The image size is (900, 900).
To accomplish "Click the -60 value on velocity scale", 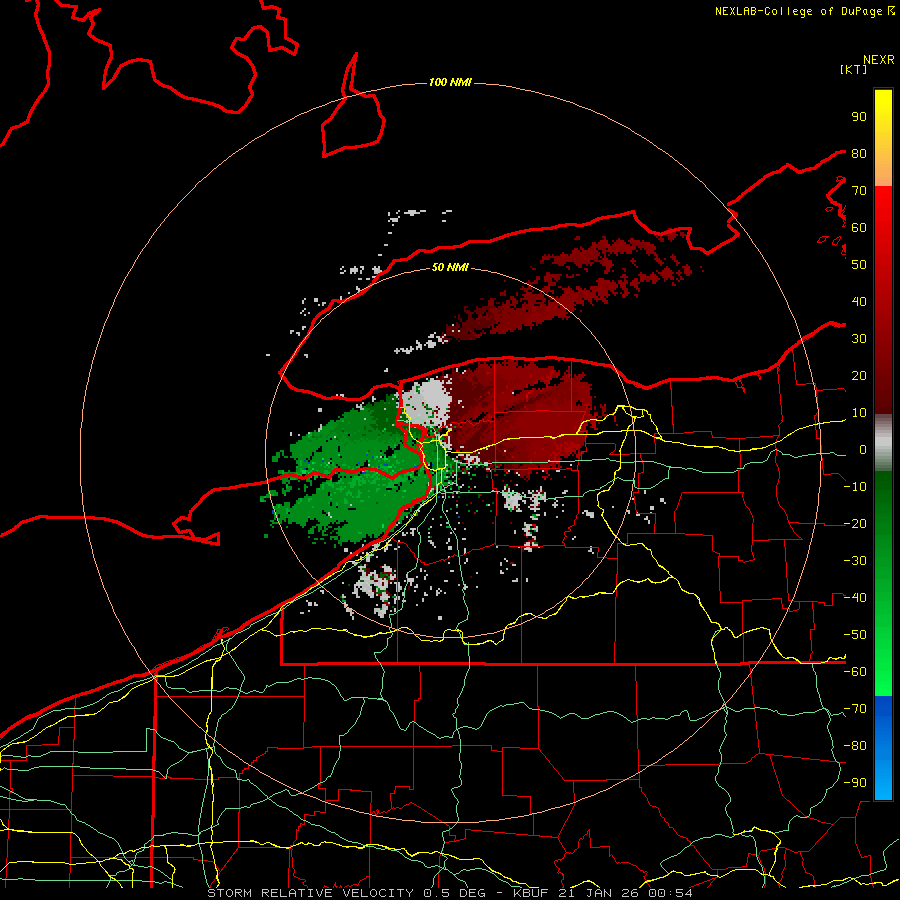I will (x=855, y=672).
